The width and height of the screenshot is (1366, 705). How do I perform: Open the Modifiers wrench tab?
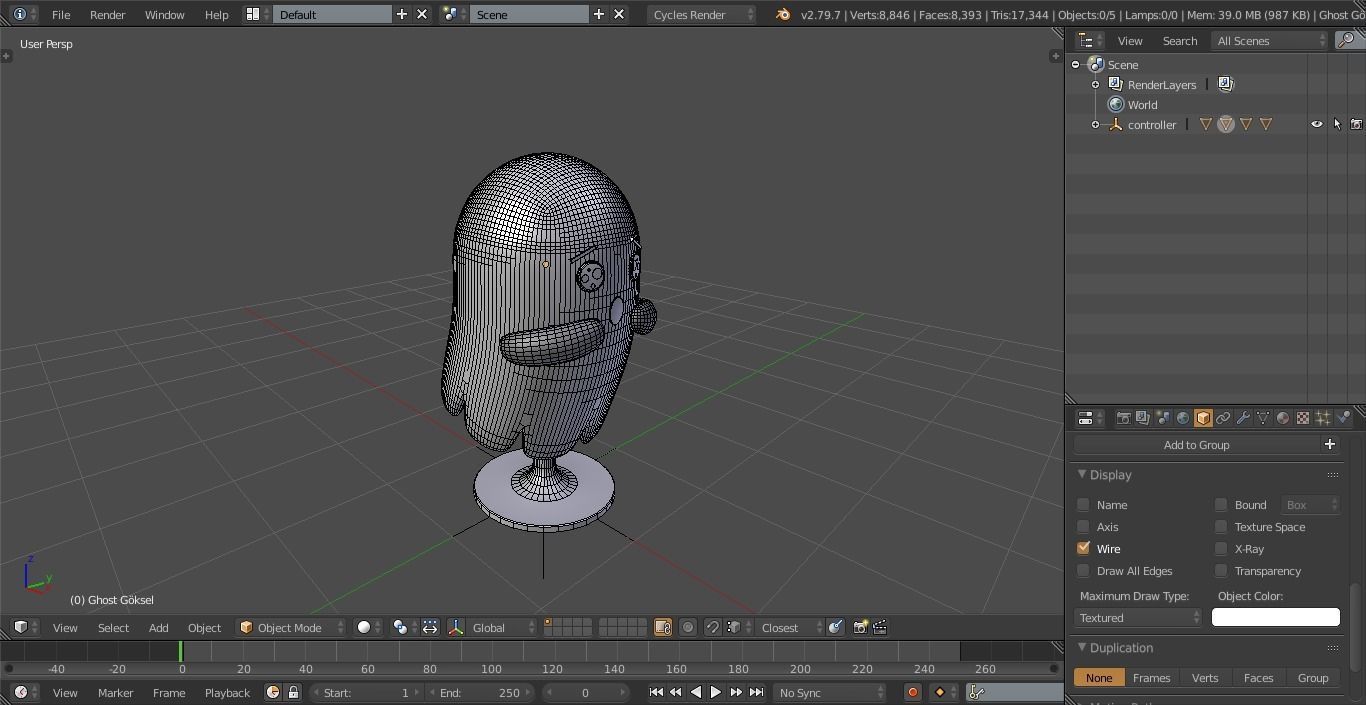1243,418
